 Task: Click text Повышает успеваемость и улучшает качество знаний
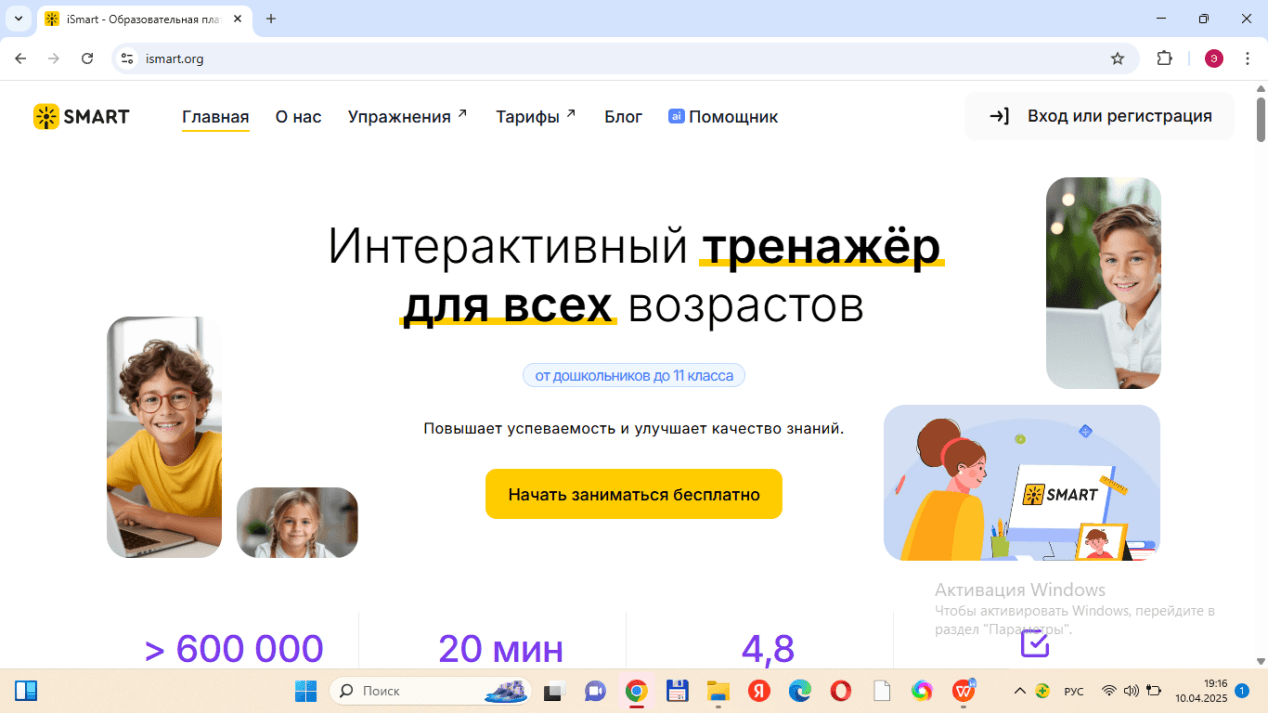click(x=634, y=428)
